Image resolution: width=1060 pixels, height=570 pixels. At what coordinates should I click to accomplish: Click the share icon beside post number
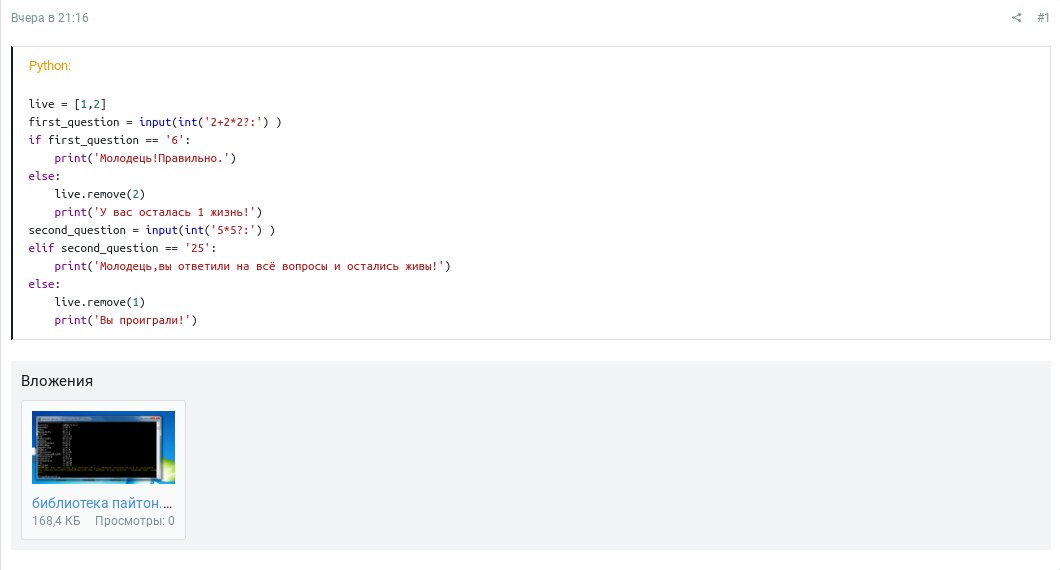point(1016,17)
